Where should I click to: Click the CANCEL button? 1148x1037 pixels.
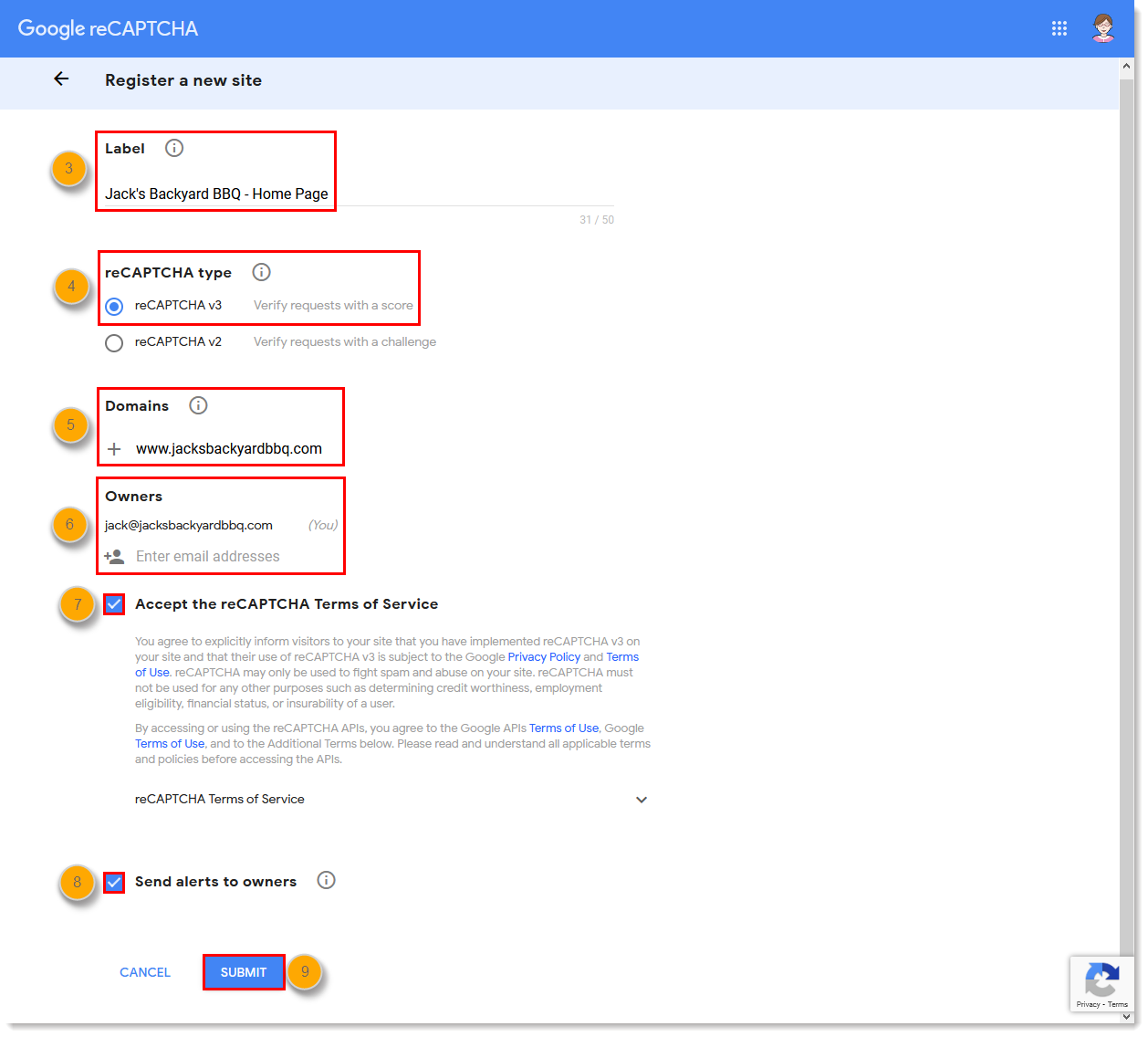click(145, 972)
